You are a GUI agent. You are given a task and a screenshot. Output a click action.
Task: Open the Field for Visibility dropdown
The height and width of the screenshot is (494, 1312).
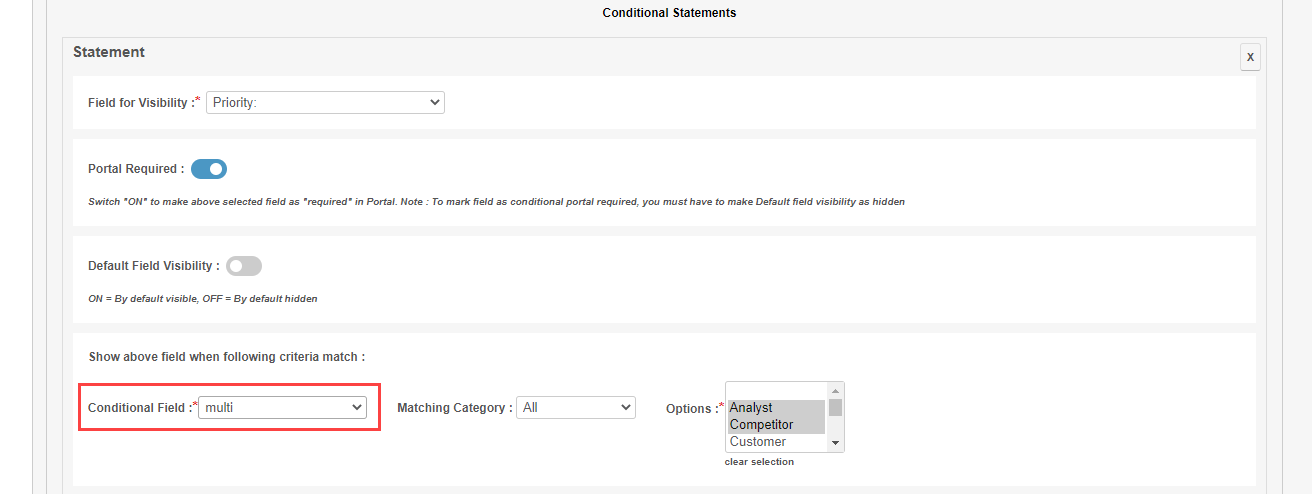point(325,102)
